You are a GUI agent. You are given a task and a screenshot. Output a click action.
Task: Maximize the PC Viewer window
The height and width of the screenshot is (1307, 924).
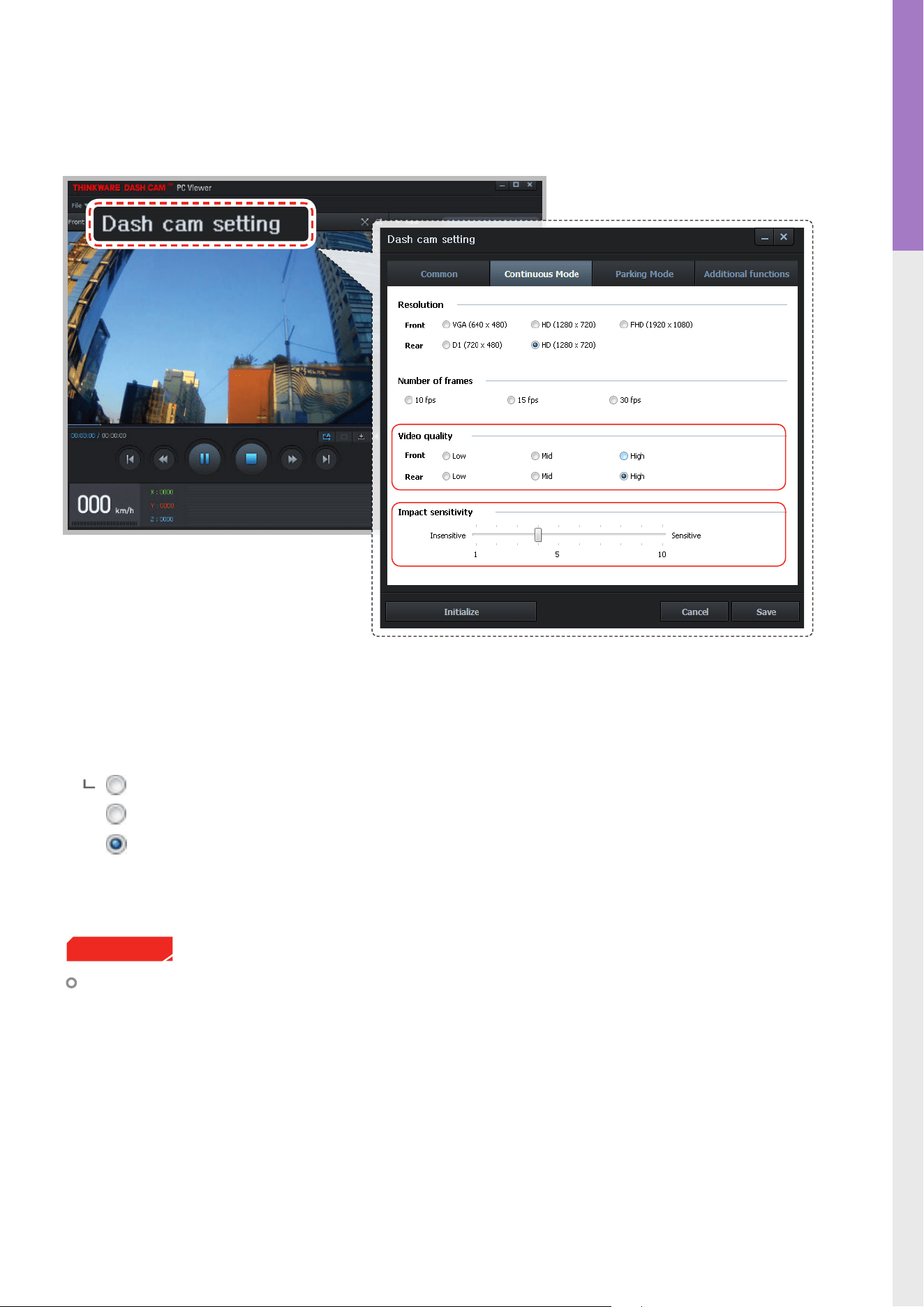tap(516, 185)
